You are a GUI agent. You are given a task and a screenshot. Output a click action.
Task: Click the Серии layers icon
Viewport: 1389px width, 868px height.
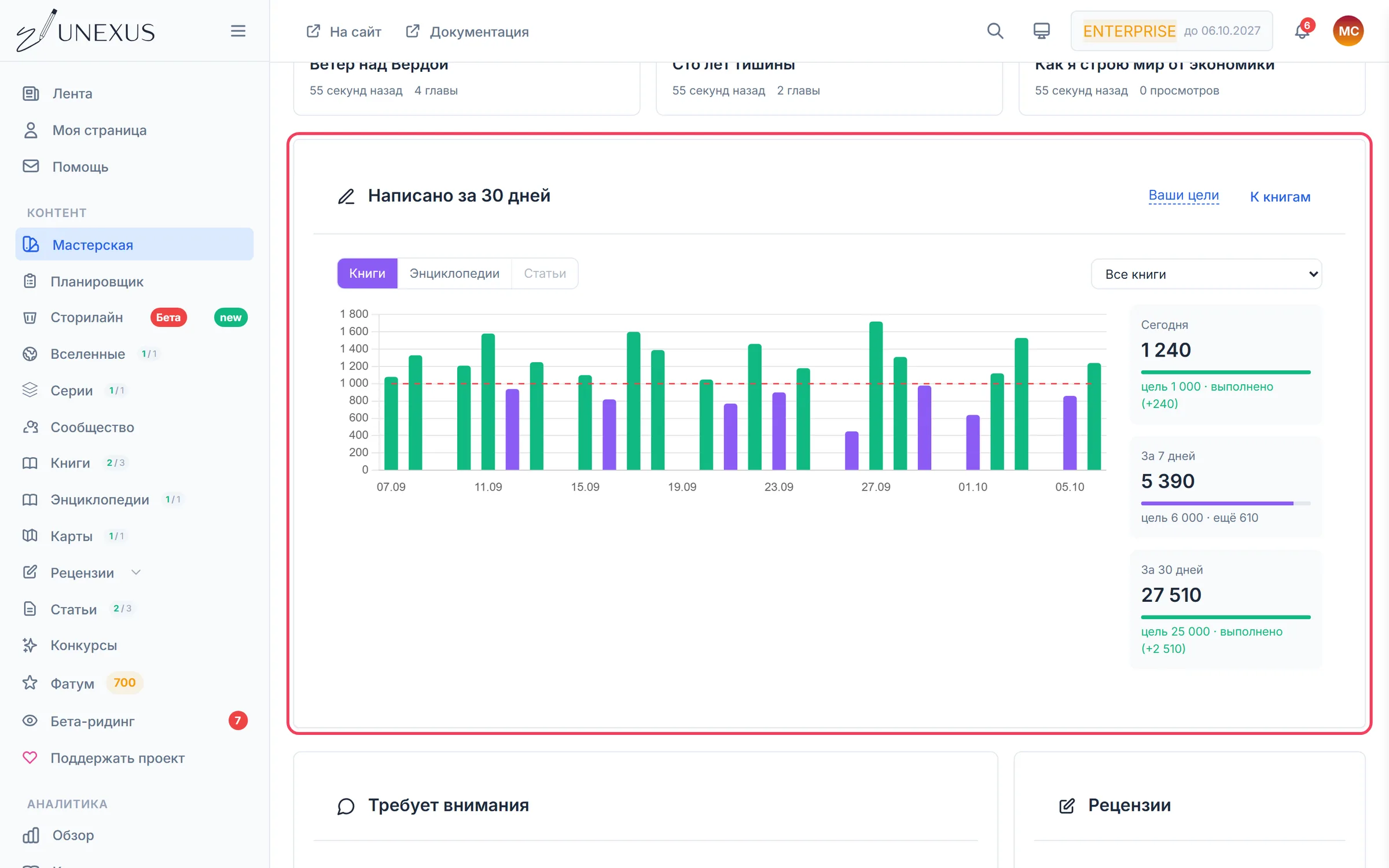coord(30,390)
